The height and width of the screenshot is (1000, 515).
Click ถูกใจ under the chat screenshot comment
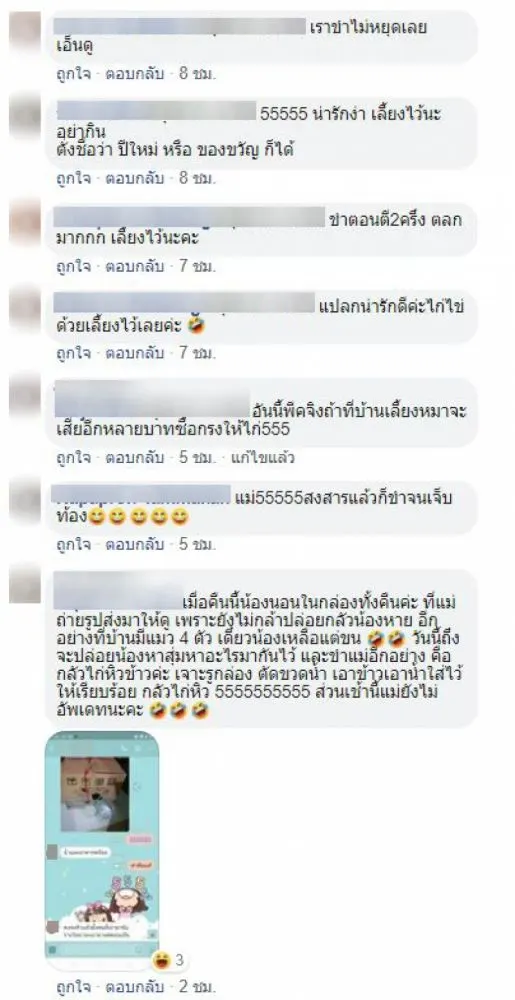coord(73,988)
